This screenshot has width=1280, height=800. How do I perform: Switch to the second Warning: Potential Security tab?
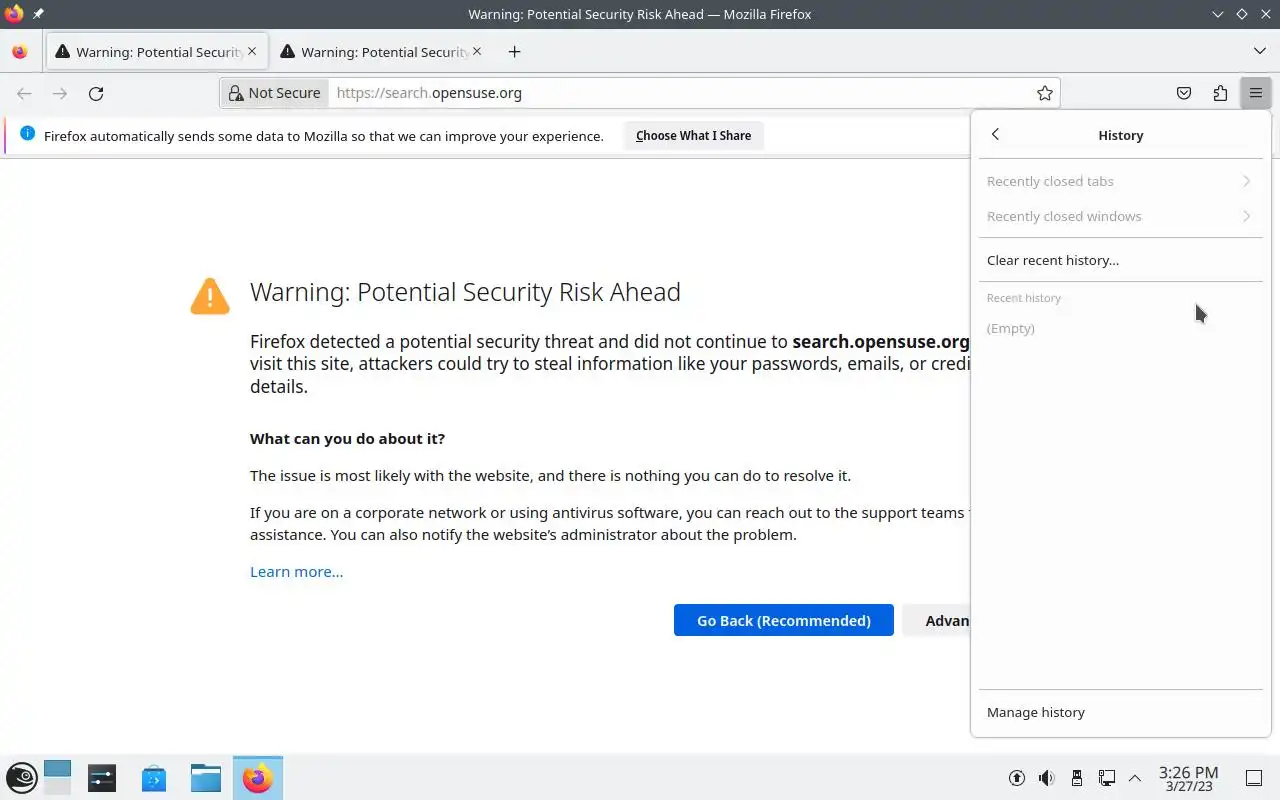tap(380, 52)
